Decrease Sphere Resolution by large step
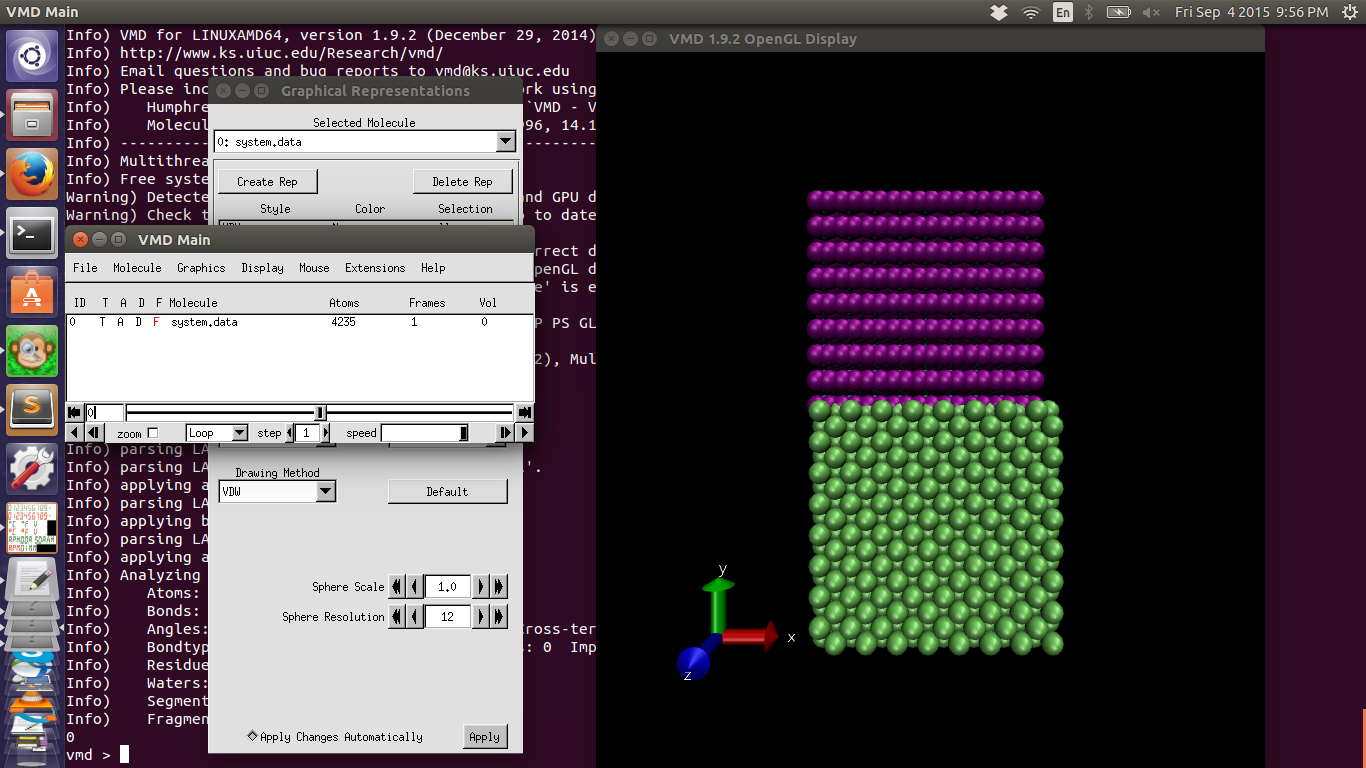Screen dimensions: 1366x768 pyautogui.click(x=397, y=617)
